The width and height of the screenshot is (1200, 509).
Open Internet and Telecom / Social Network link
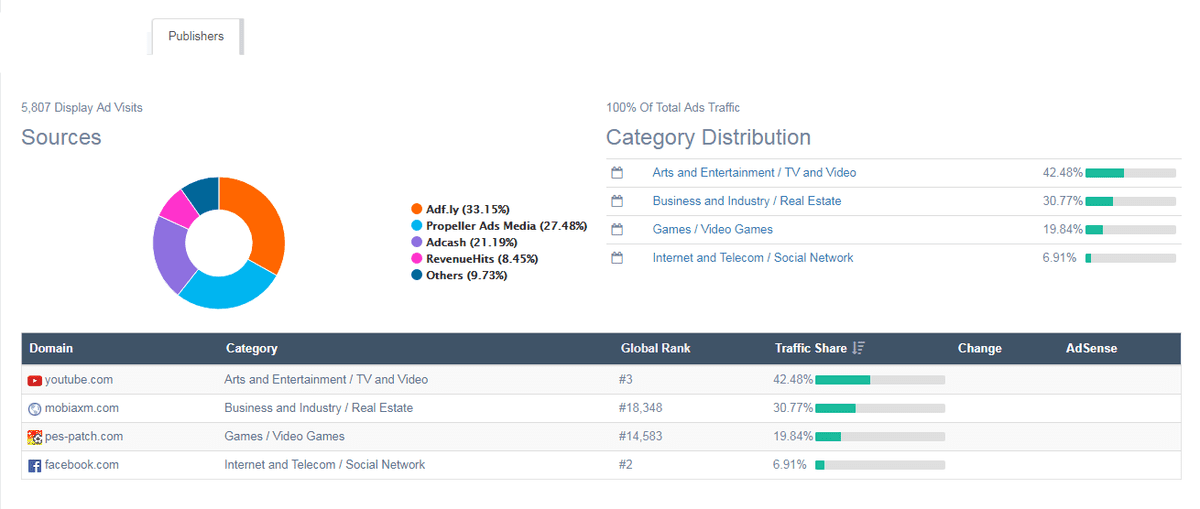tap(752, 258)
